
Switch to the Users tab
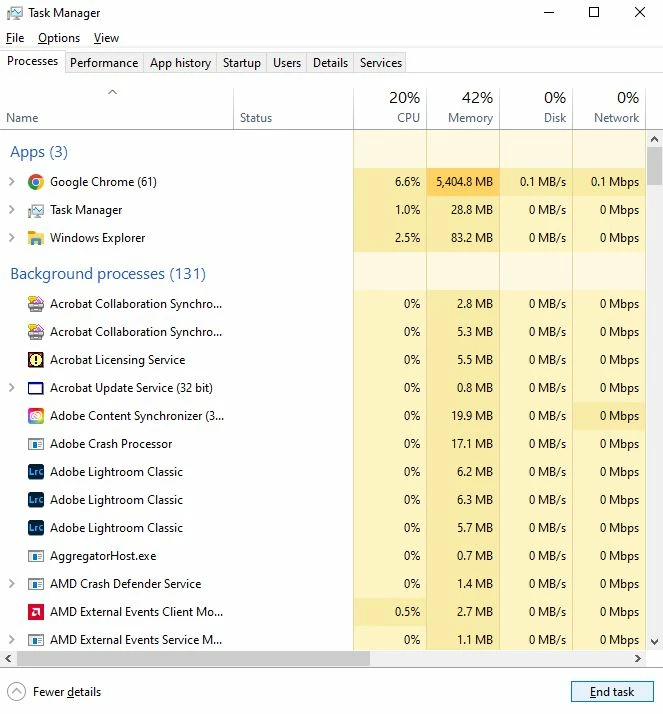287,63
